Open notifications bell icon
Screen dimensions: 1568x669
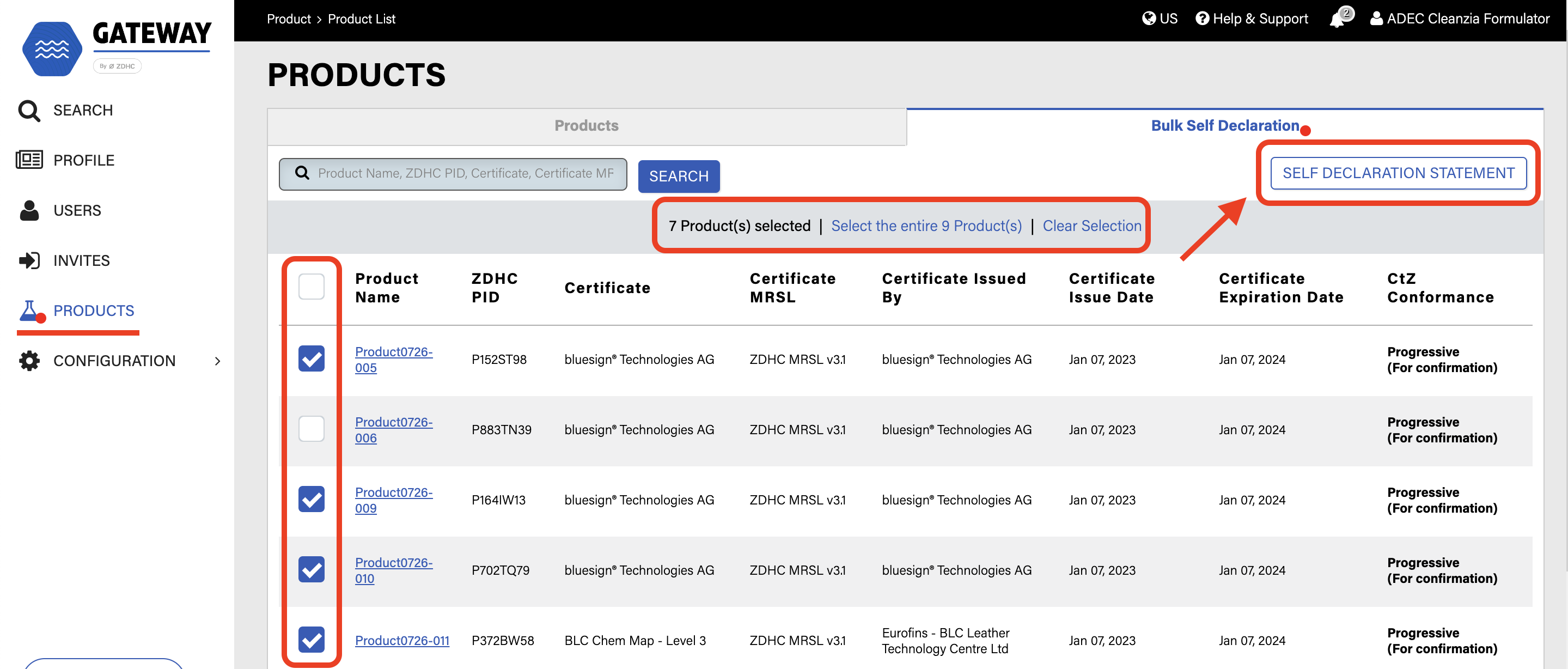pos(1337,20)
